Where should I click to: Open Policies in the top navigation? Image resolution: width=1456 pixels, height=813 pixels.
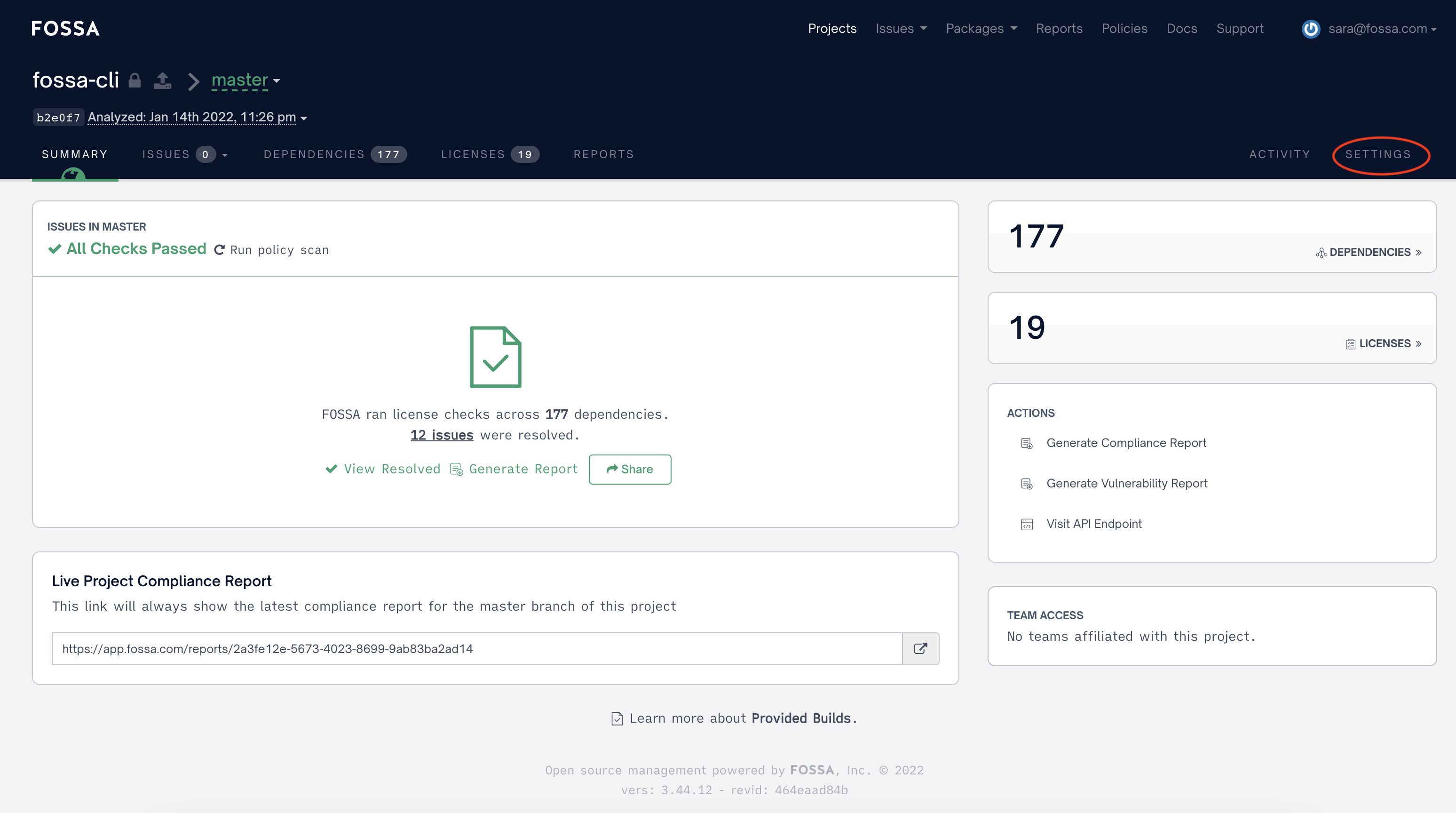(x=1124, y=29)
